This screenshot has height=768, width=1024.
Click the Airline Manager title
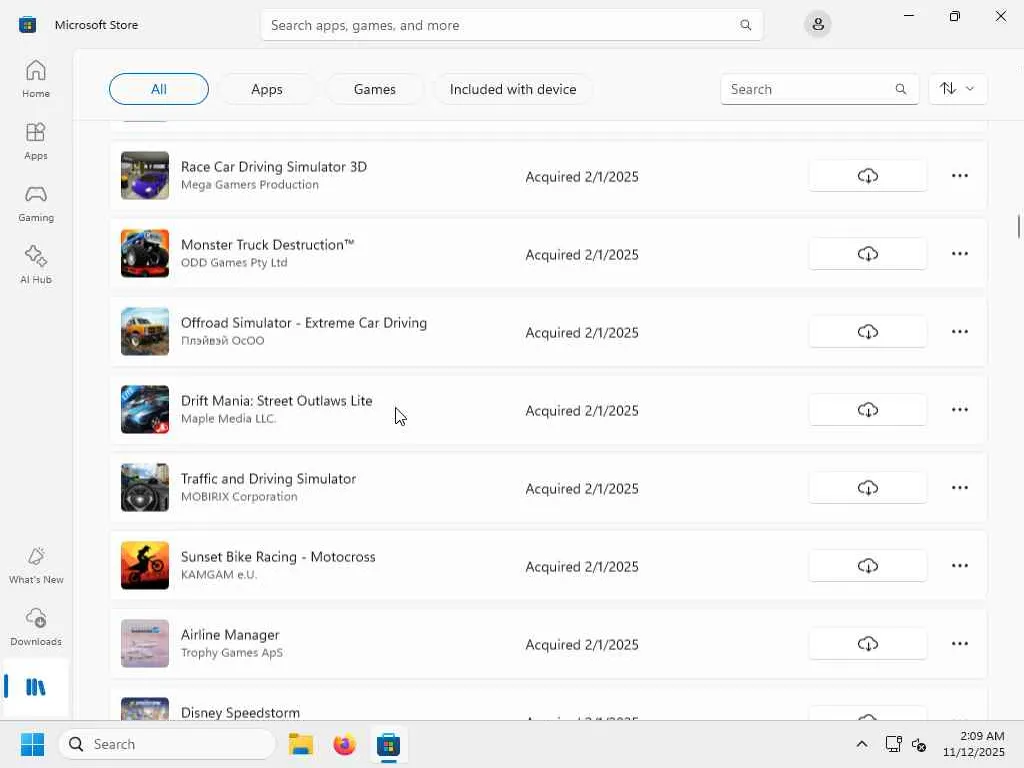pos(230,635)
